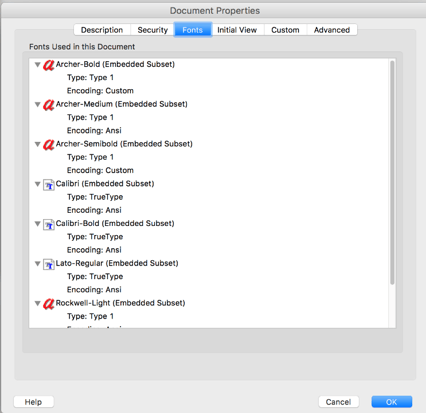Collapse the Archer-Bold font entry

tap(38, 65)
